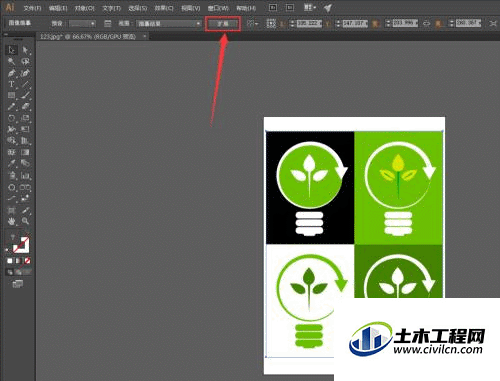Select the Curvature tool

[25, 73]
